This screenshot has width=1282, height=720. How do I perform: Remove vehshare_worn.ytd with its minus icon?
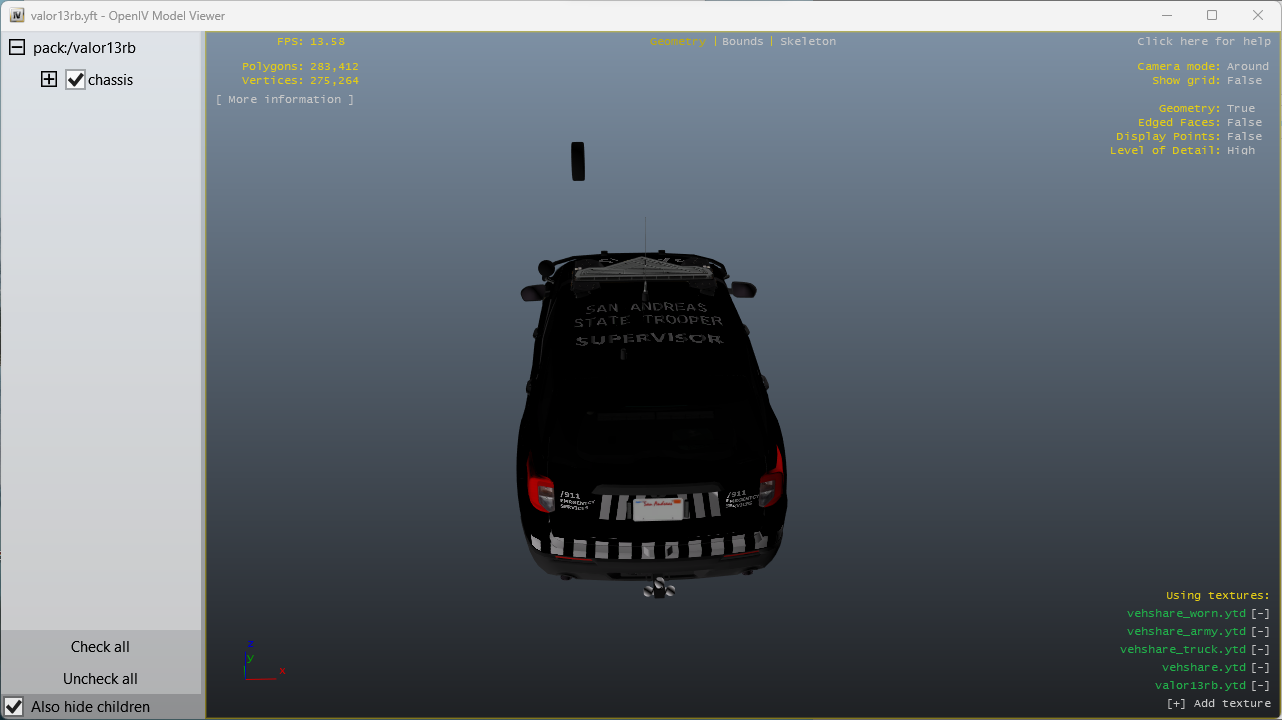click(x=1260, y=614)
